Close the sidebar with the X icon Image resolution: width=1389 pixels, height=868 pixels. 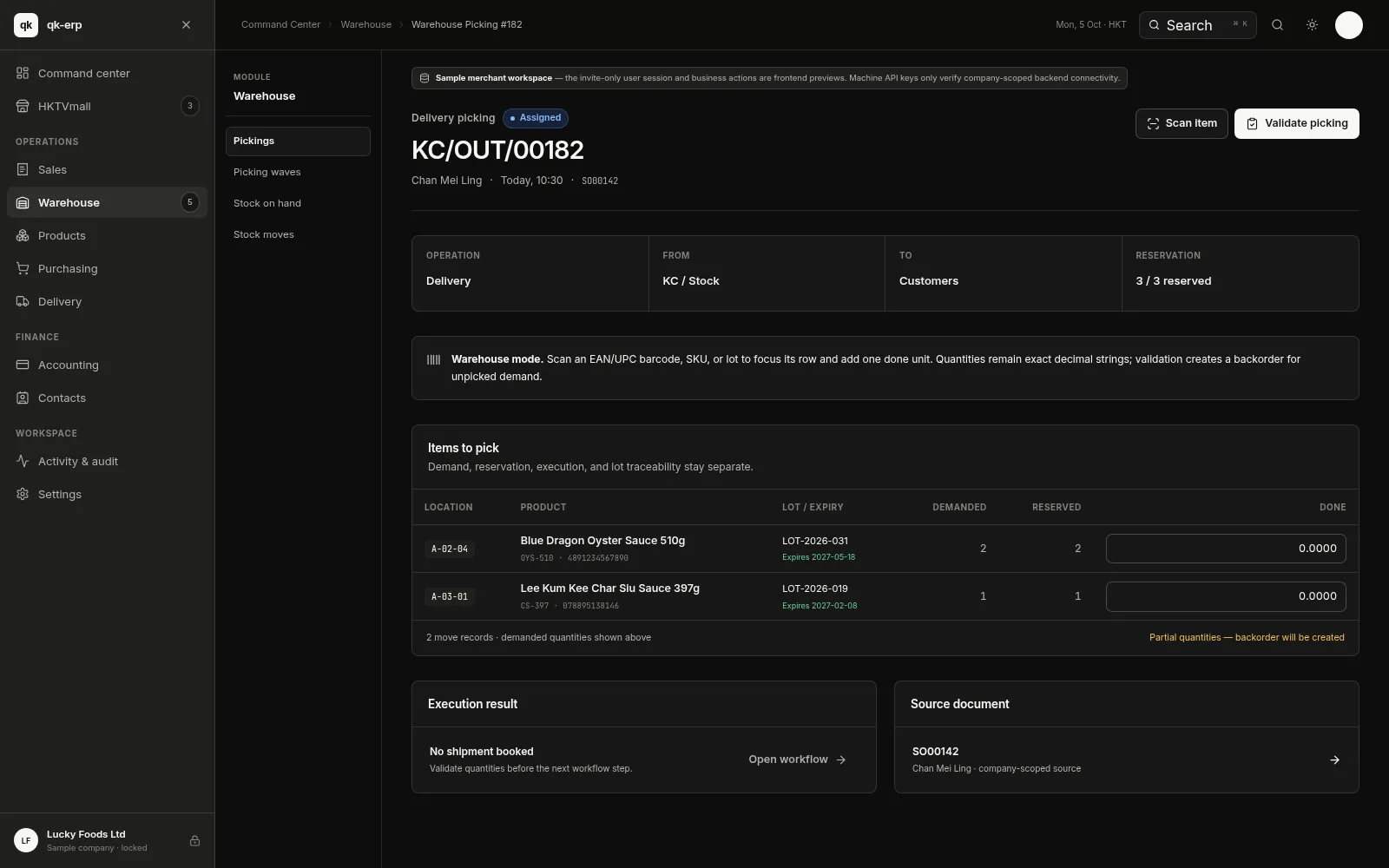186,25
